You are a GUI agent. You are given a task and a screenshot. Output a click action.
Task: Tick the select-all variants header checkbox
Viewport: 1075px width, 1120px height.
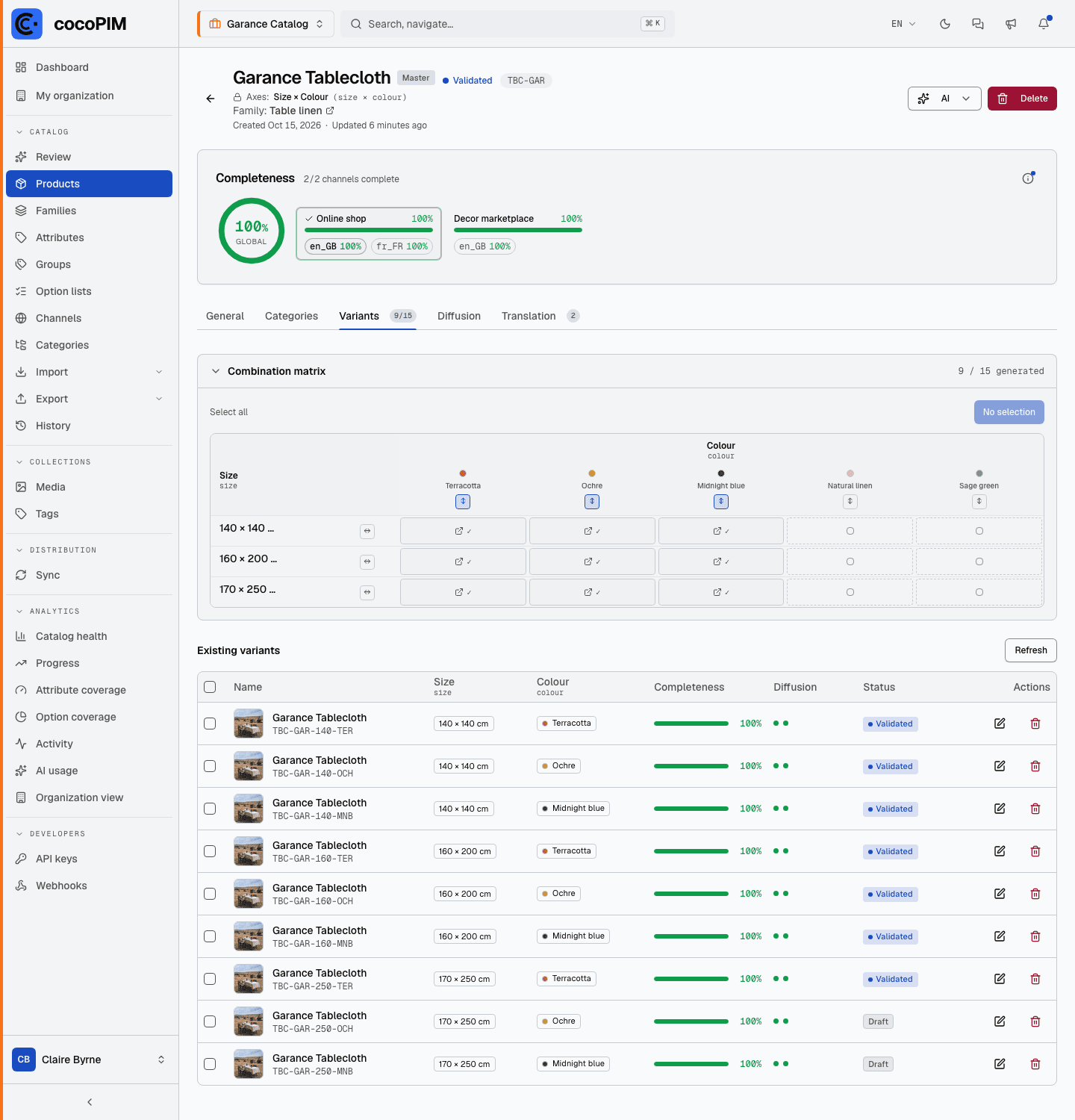pos(210,687)
